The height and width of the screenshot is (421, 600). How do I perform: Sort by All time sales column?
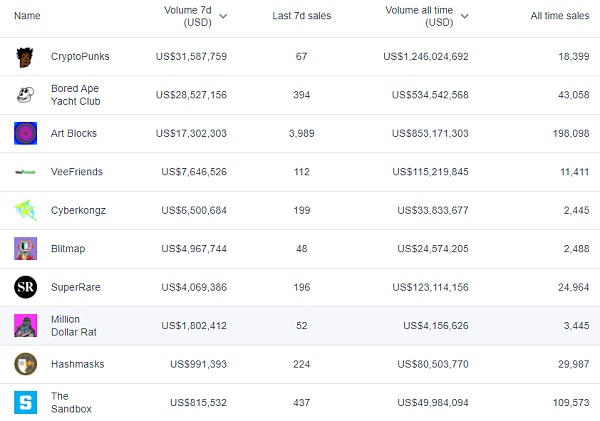coord(559,16)
